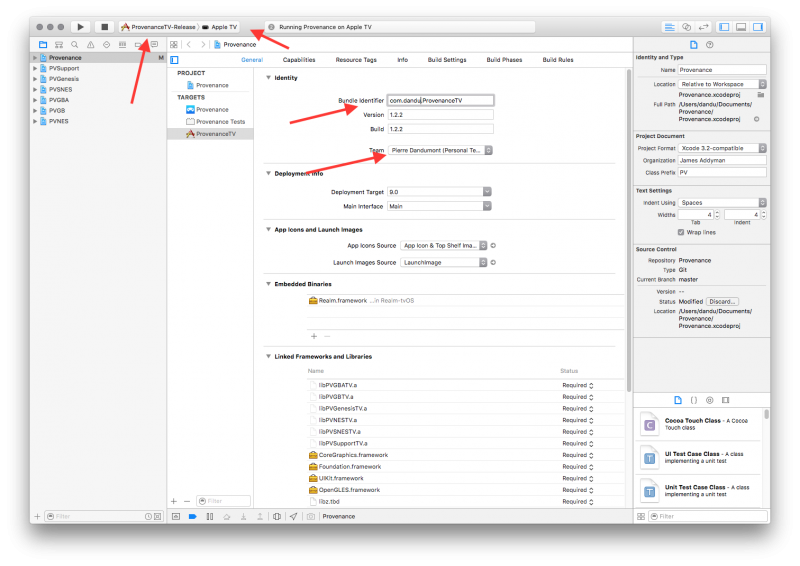Select the Provenance project under PROJECT
Viewport: 800px width, 566px height.
click(210, 85)
